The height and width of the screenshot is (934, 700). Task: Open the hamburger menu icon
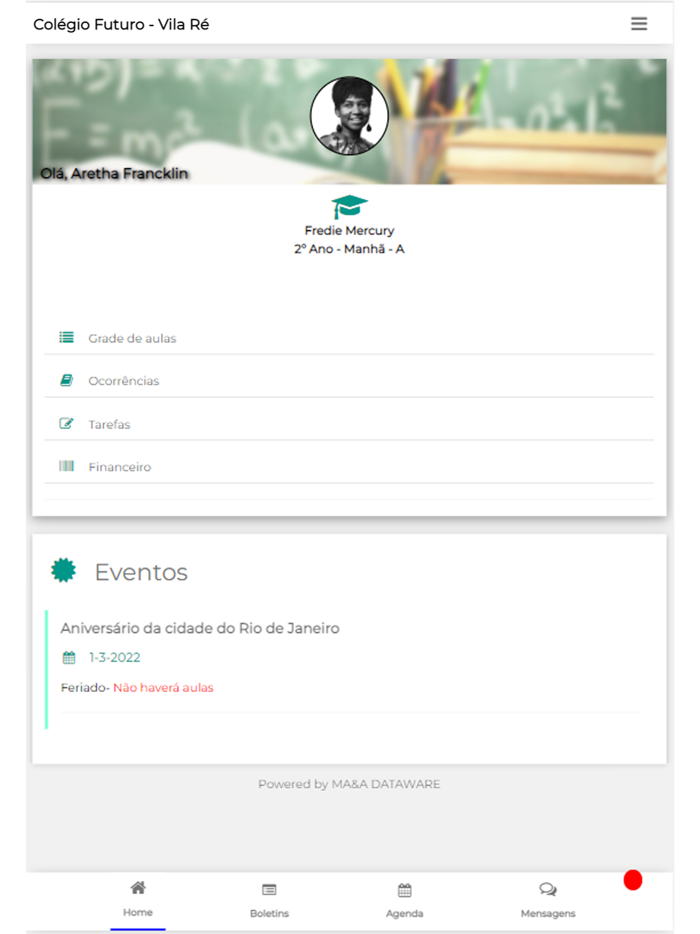click(x=639, y=24)
